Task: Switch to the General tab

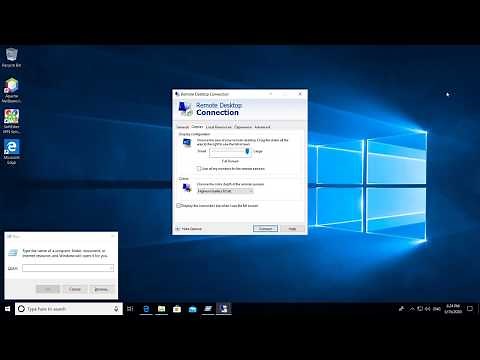Action: click(x=183, y=127)
